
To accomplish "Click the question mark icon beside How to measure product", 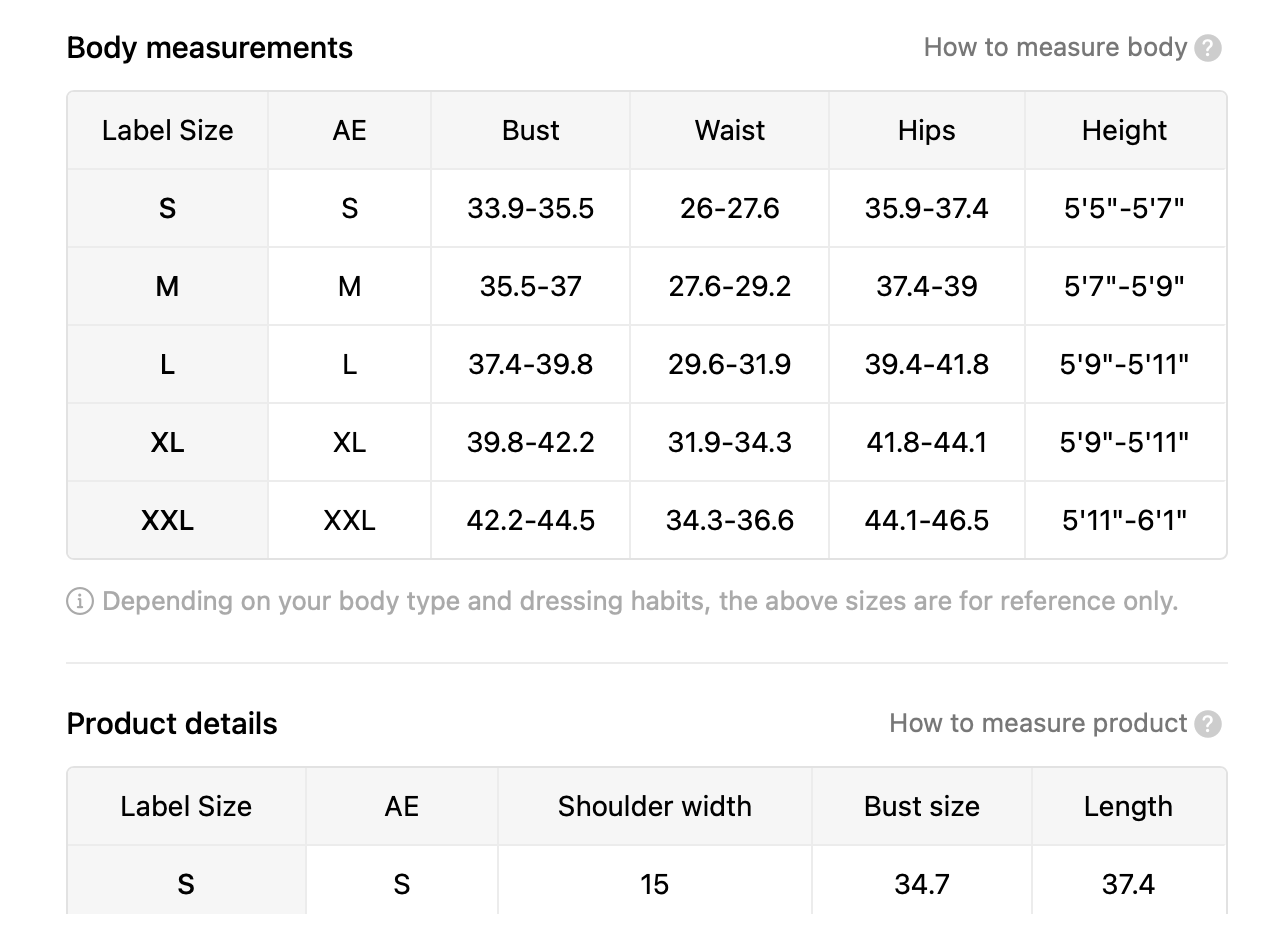I will [x=1208, y=724].
